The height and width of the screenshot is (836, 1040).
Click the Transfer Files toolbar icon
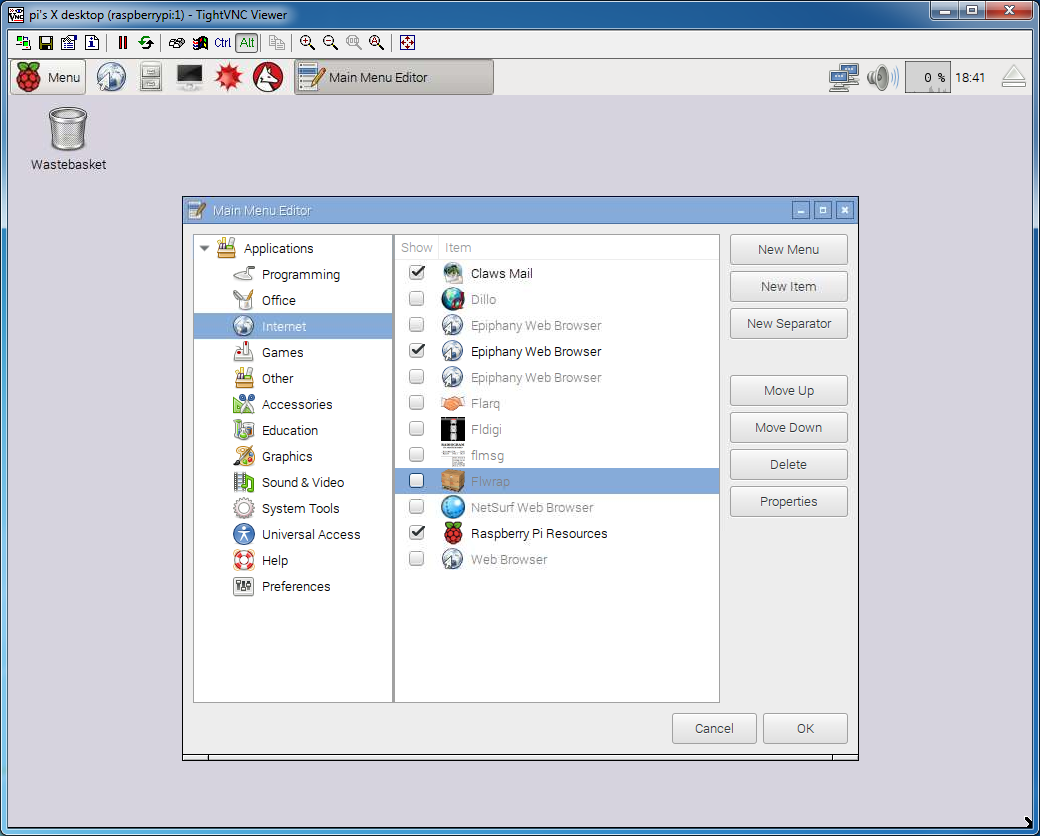tap(277, 43)
